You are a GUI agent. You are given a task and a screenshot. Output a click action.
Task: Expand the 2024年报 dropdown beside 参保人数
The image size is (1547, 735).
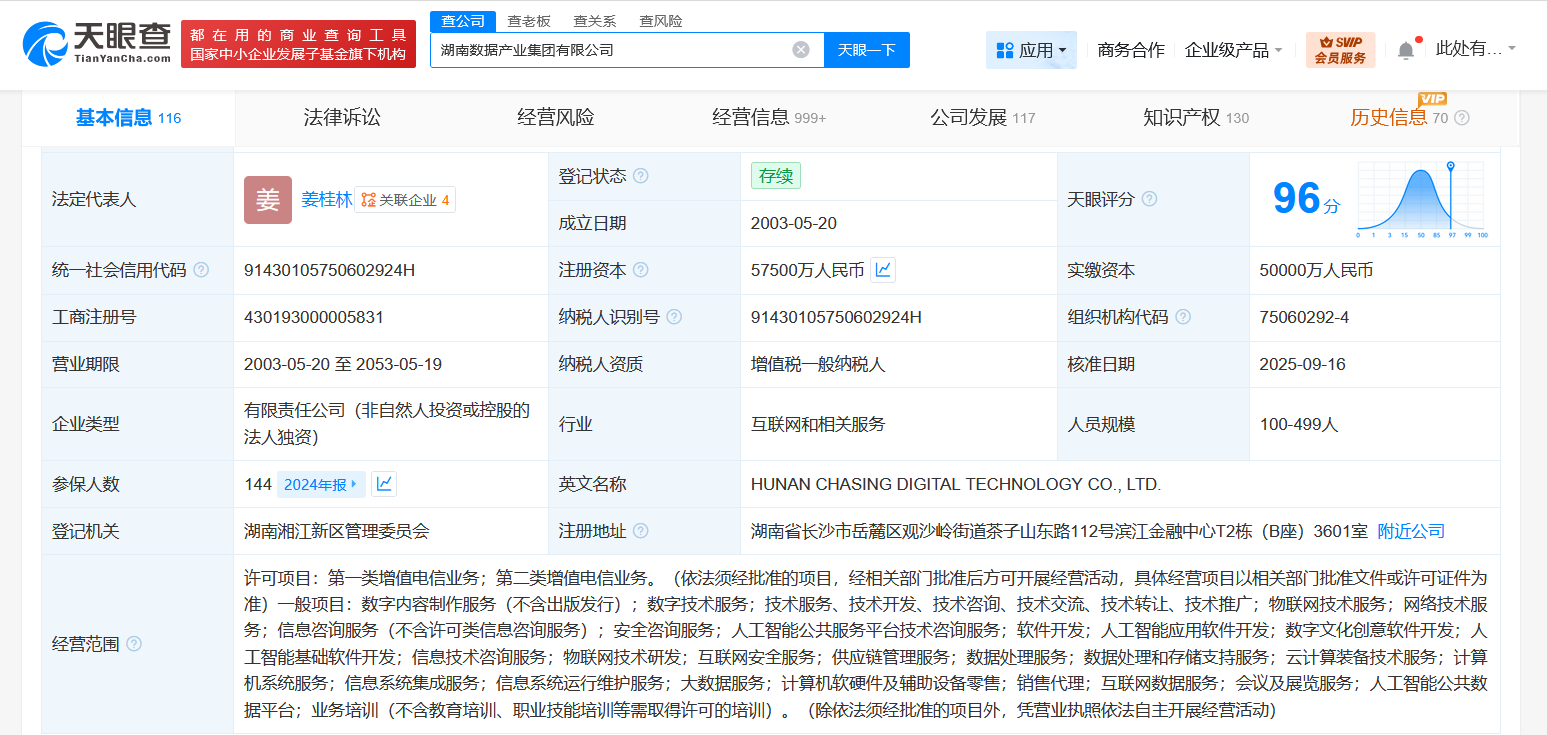click(x=321, y=483)
